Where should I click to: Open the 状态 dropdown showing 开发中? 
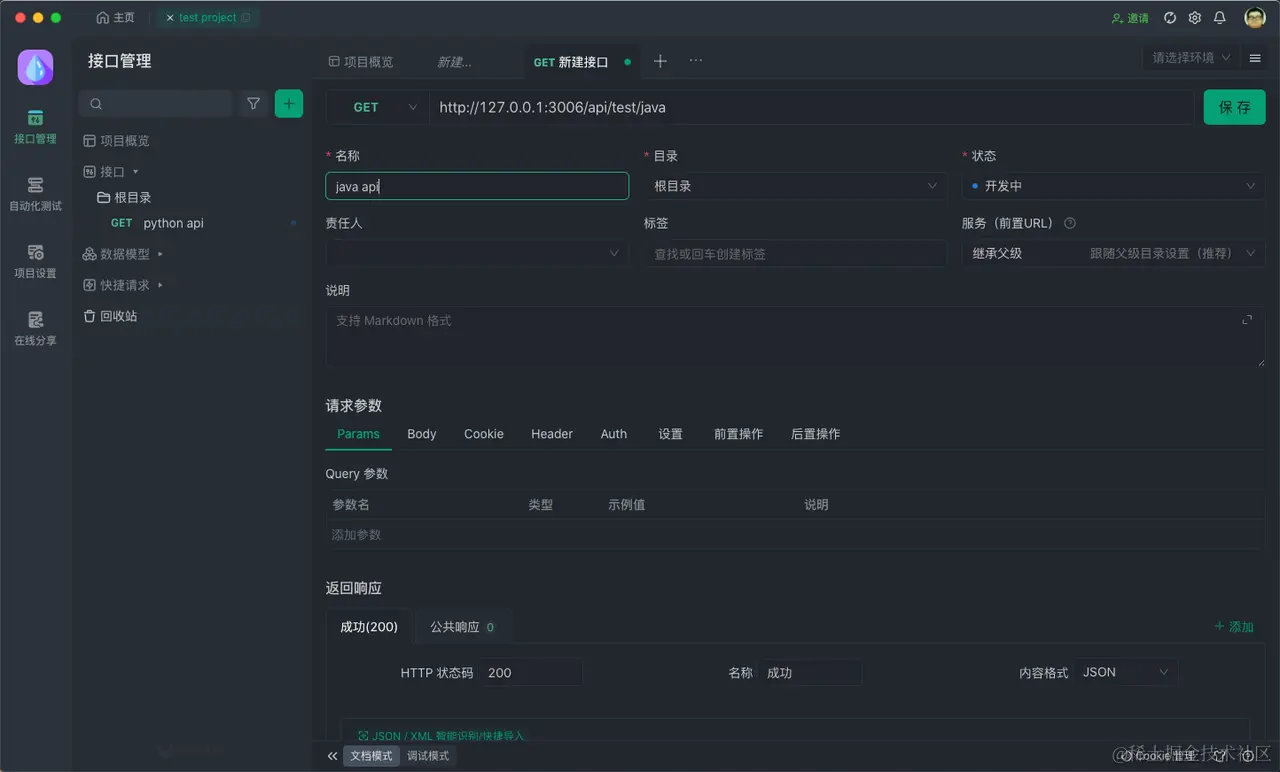(x=1113, y=186)
